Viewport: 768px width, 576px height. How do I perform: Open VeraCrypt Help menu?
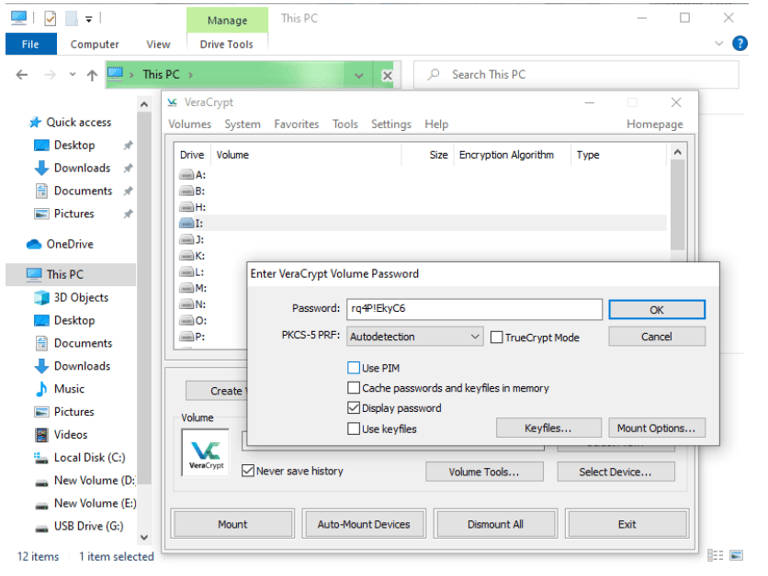pyautogui.click(x=436, y=124)
